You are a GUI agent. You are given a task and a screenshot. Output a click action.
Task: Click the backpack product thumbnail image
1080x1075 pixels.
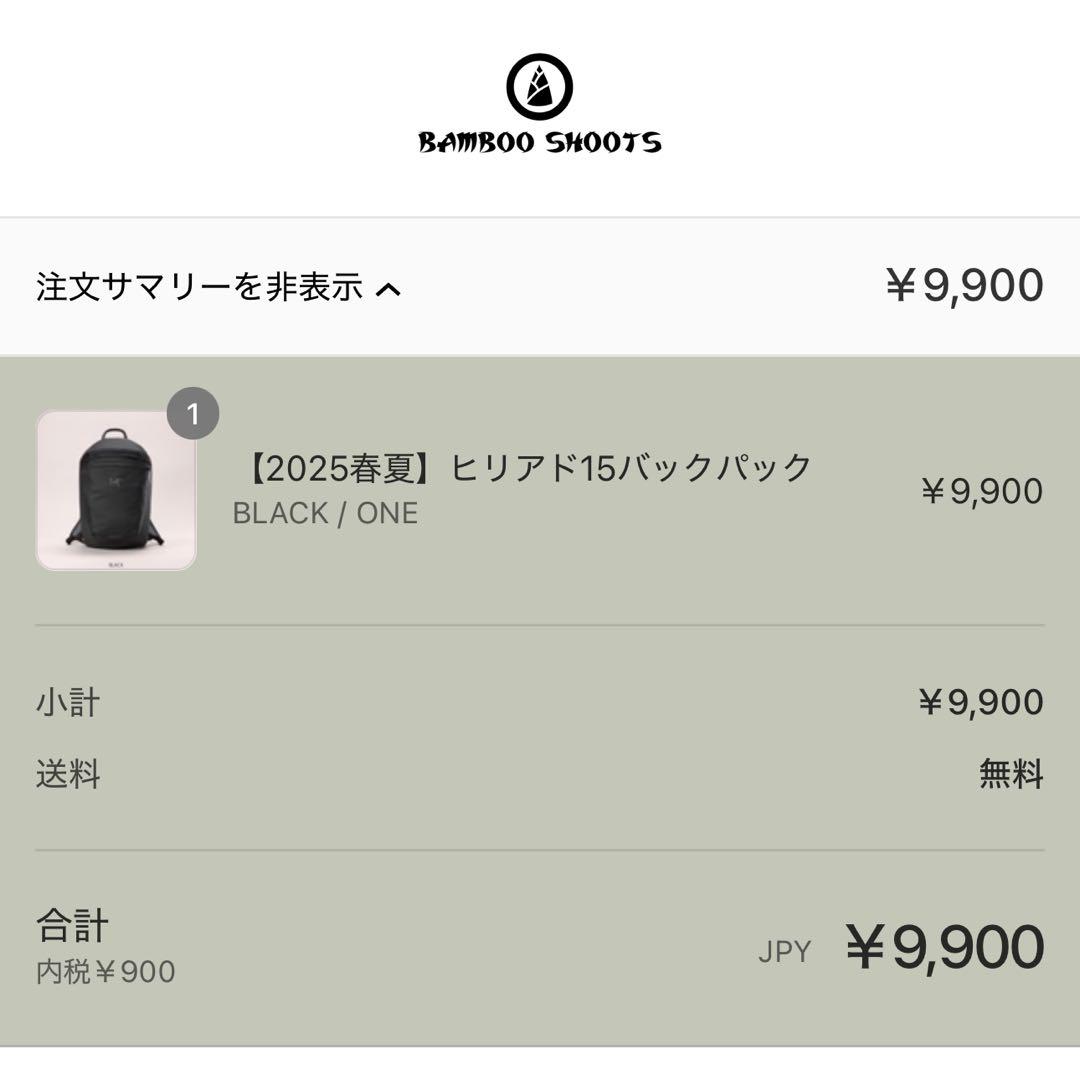tap(116, 491)
